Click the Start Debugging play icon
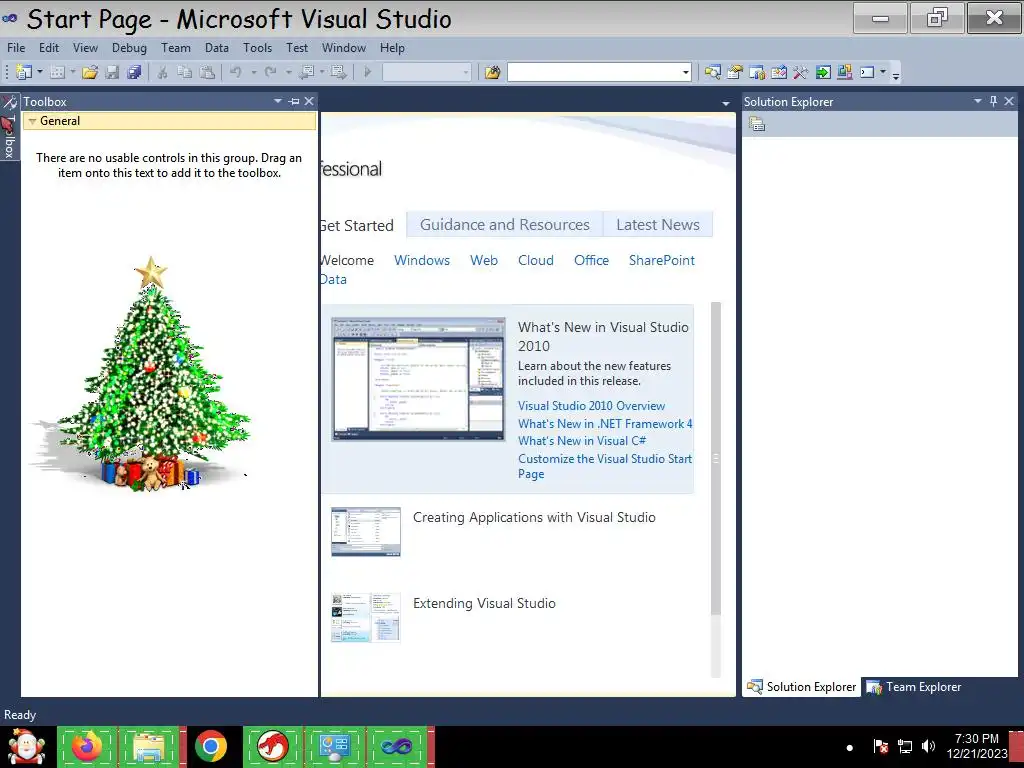The width and height of the screenshot is (1024, 768). 368,72
